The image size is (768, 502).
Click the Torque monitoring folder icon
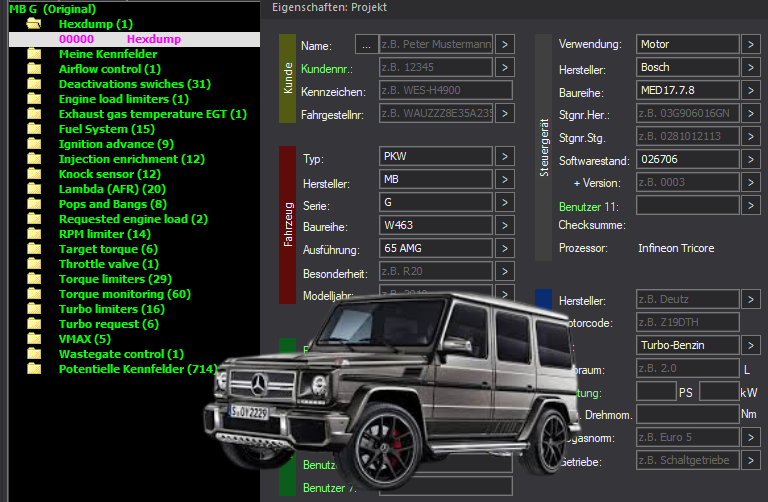[34, 294]
